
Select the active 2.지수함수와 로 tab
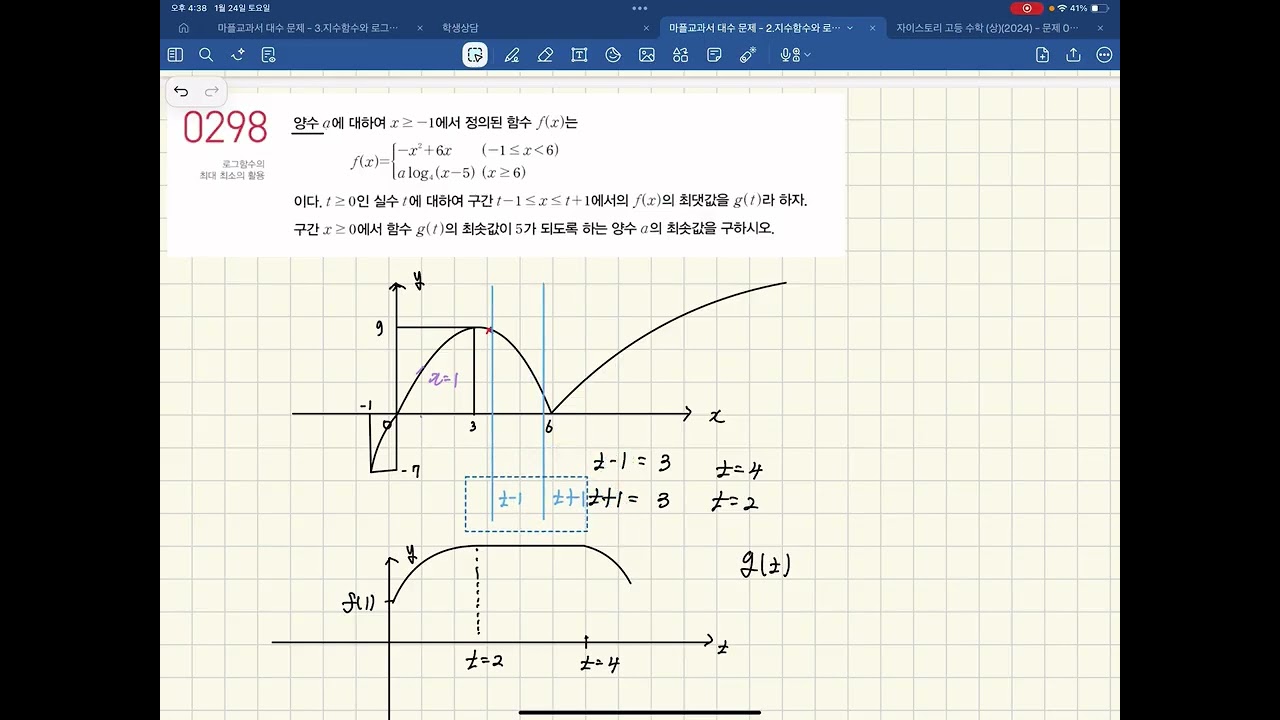[756, 28]
